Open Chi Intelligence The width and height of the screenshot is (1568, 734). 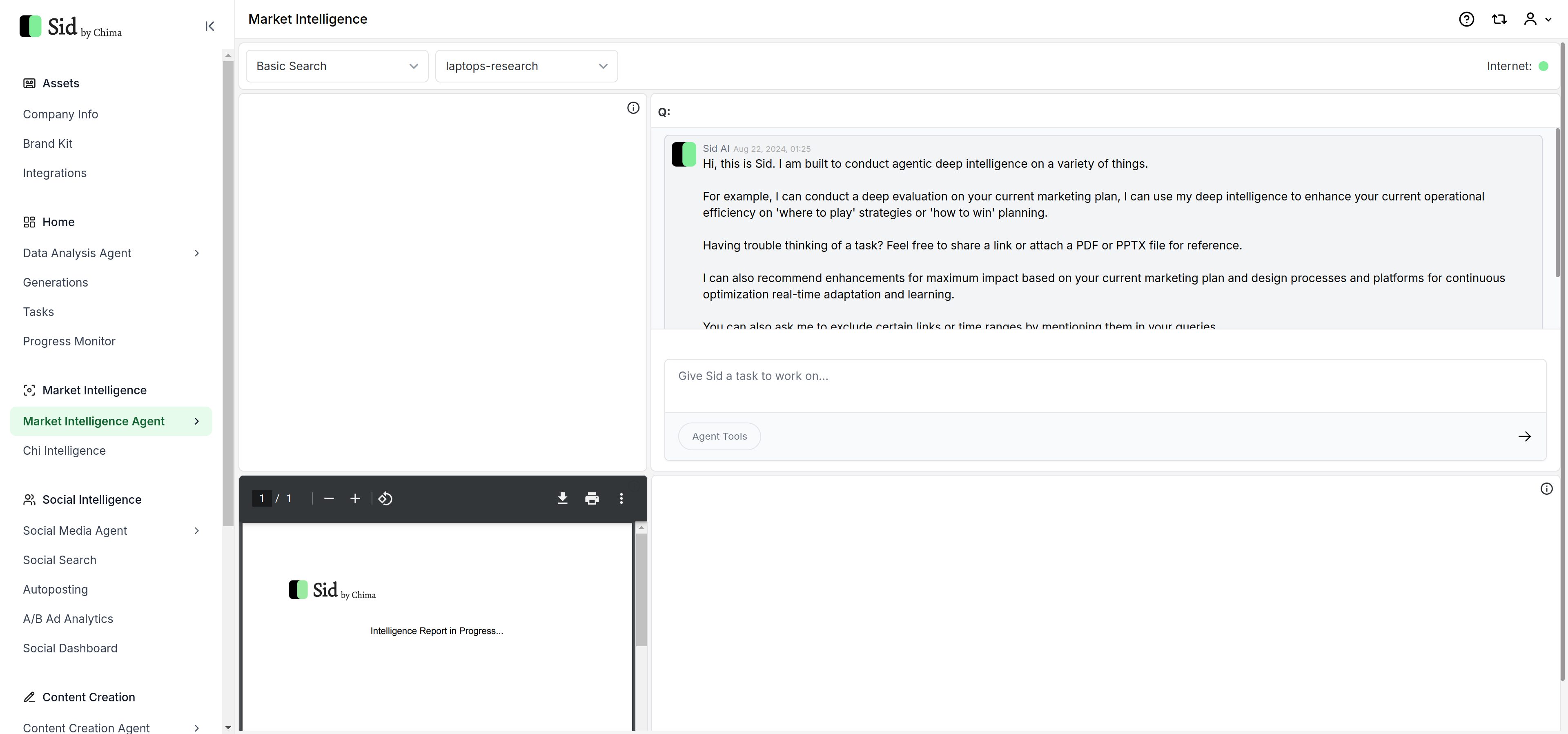point(64,451)
